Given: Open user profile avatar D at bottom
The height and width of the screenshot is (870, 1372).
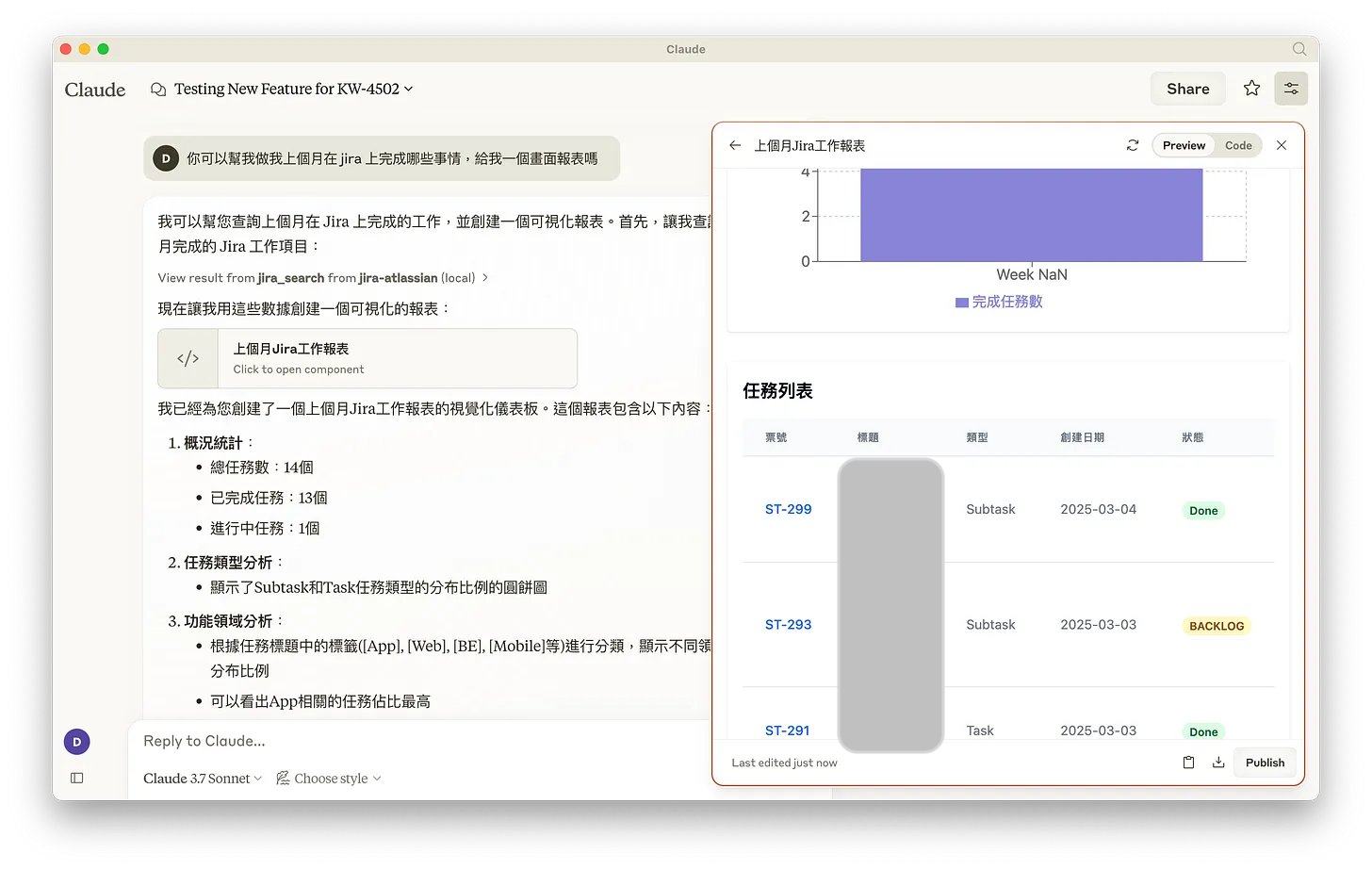Looking at the screenshot, I should [x=77, y=742].
